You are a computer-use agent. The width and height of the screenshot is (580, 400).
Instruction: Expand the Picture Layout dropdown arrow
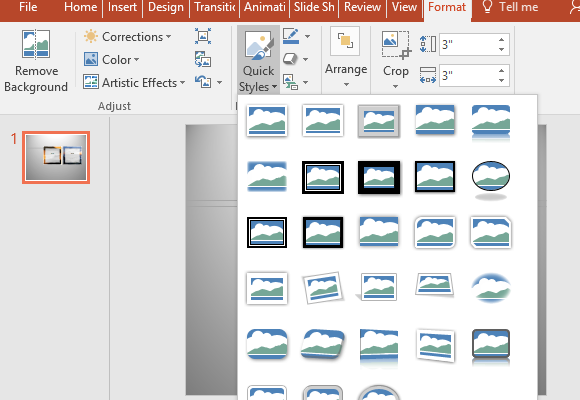click(306, 83)
